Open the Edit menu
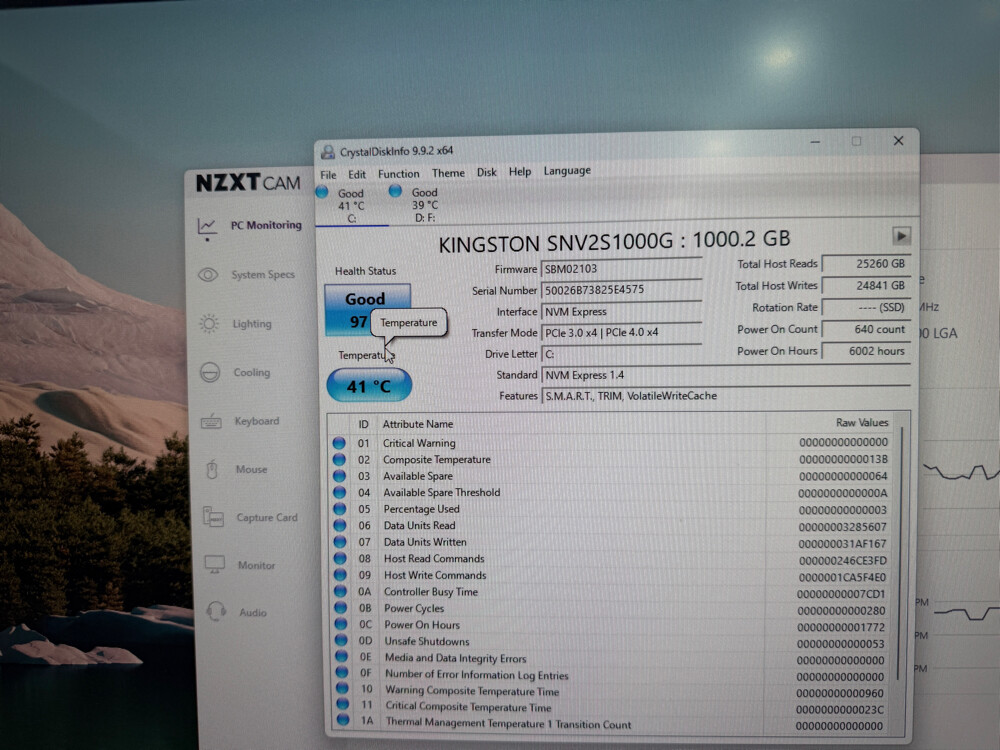 click(357, 175)
